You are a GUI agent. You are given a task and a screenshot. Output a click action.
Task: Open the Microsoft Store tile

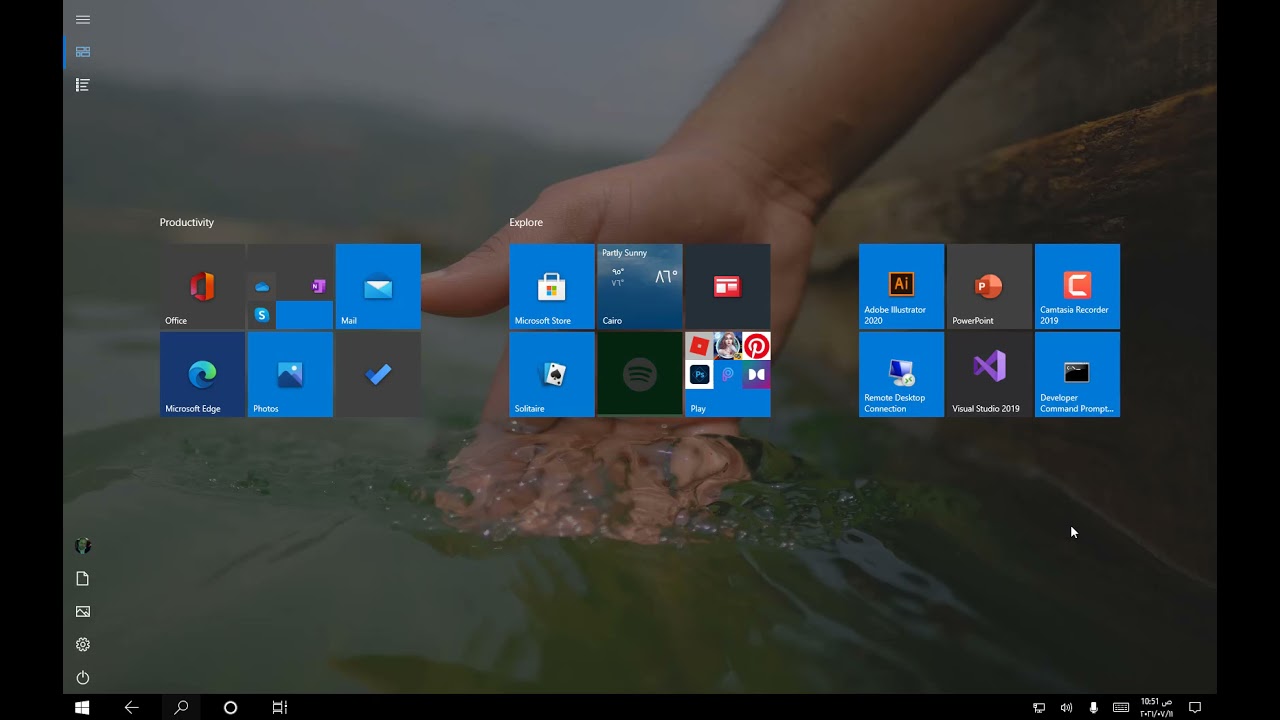coord(552,286)
